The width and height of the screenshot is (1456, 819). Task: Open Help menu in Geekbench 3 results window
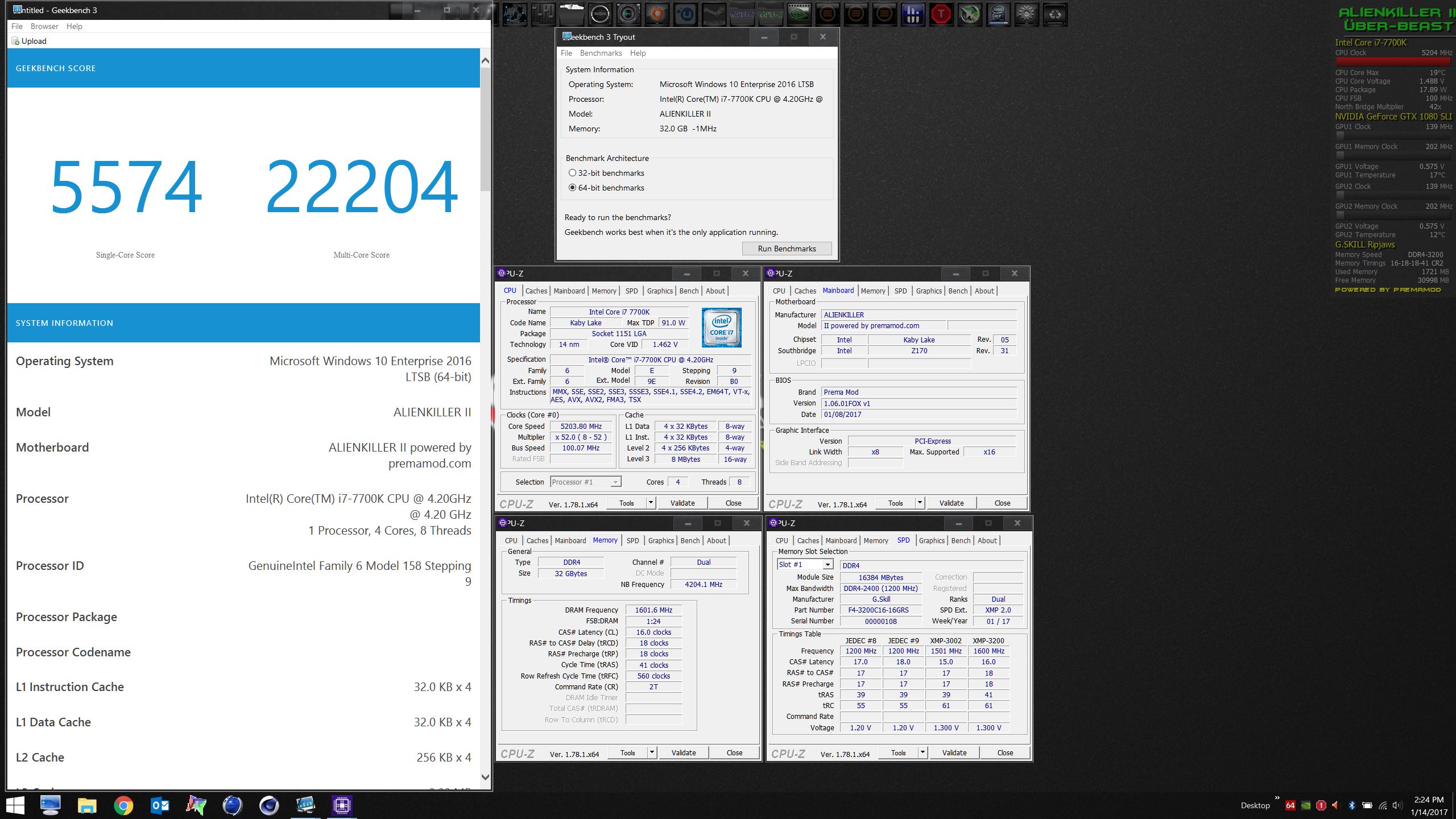tap(74, 26)
